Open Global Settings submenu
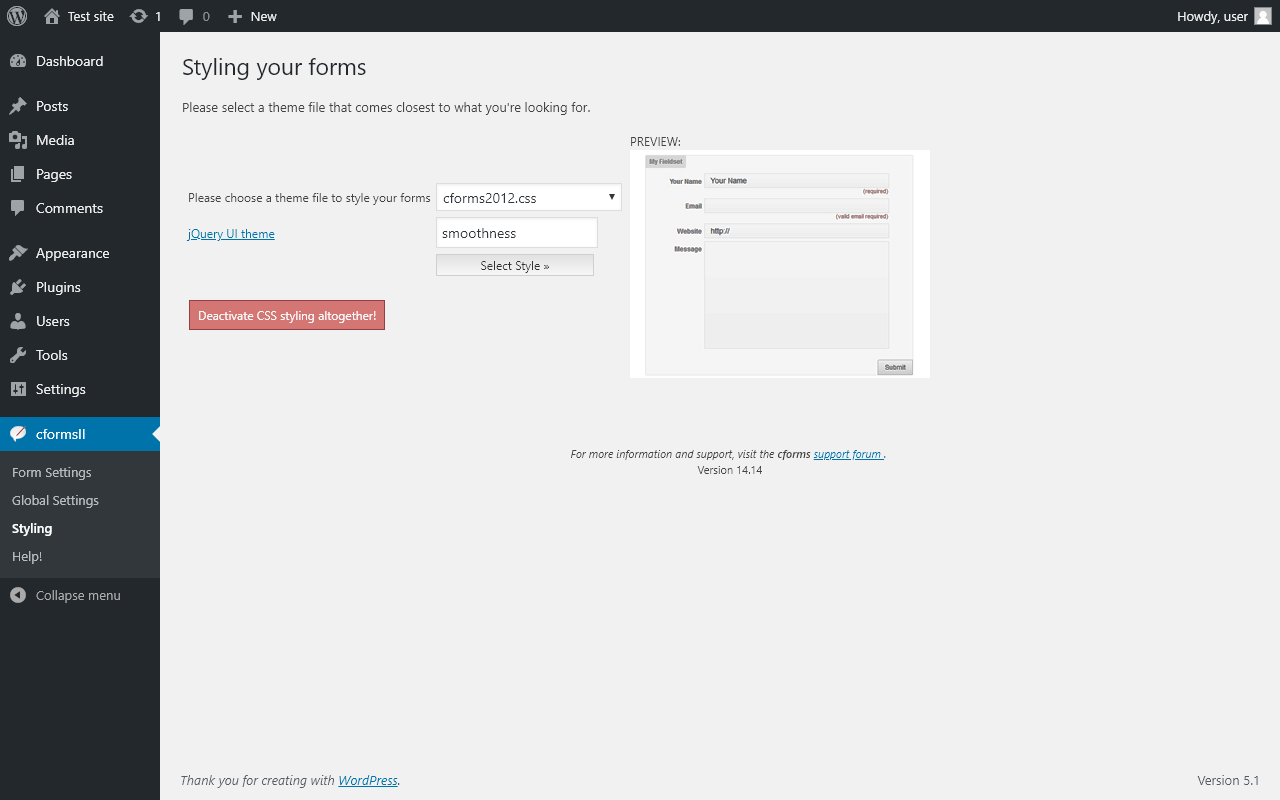The height and width of the screenshot is (800, 1280). click(x=56, y=500)
